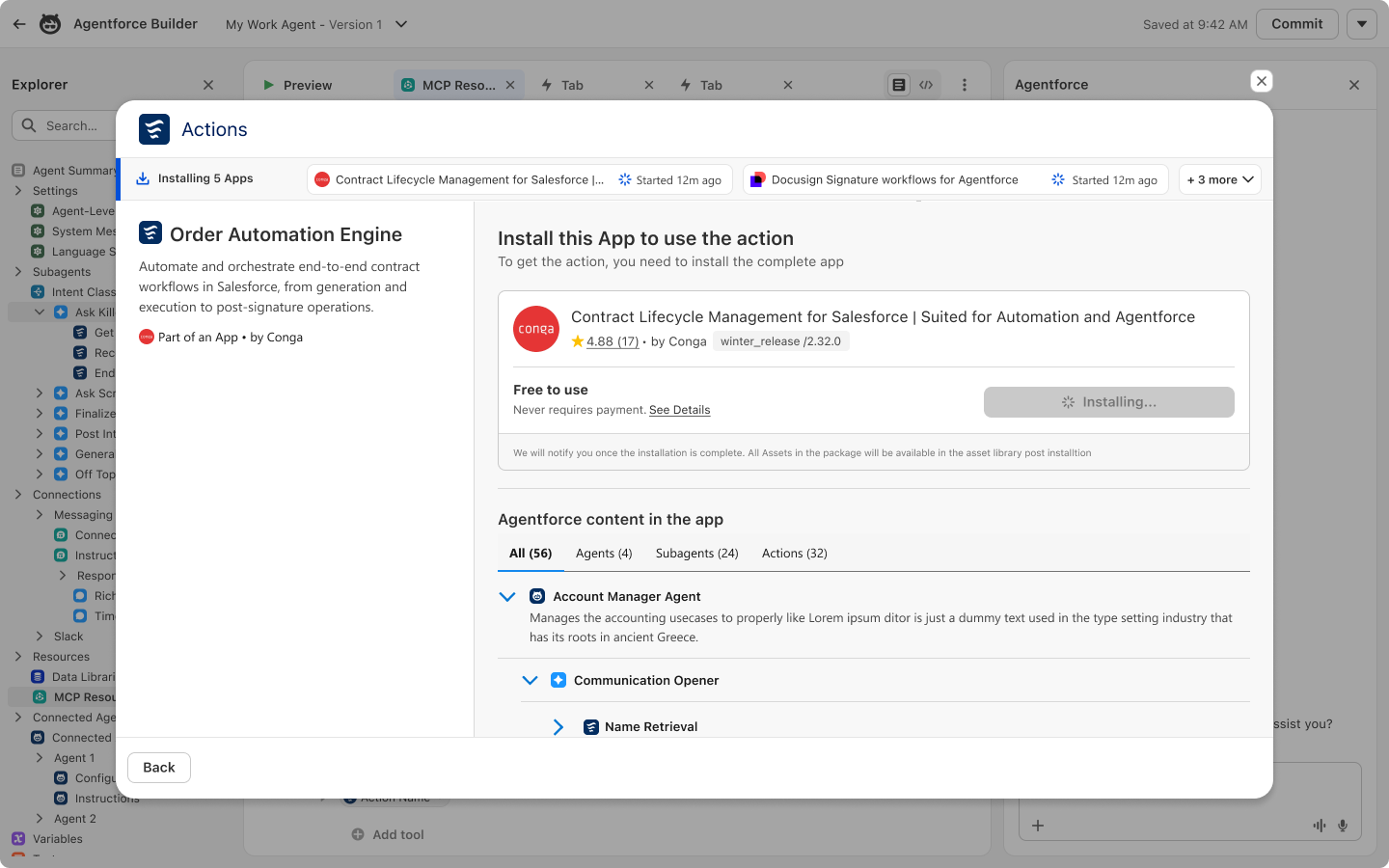Expand the Subagents tree node
This screenshot has width=1389, height=868.
point(18,272)
